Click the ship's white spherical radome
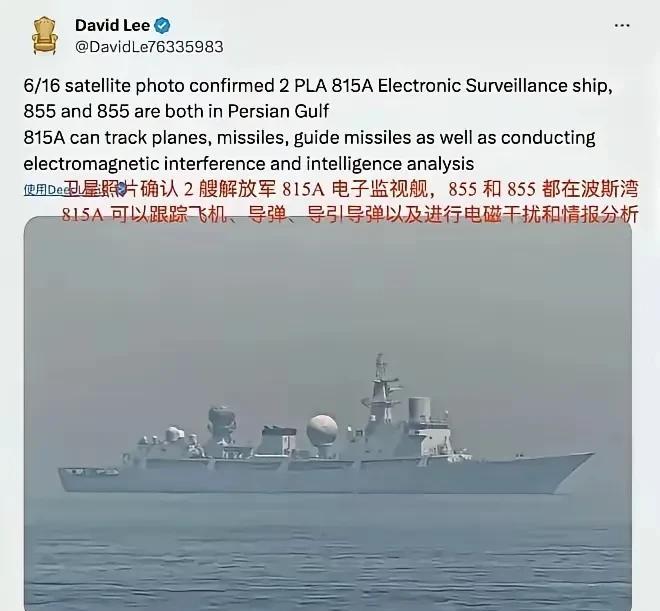 coord(322,430)
